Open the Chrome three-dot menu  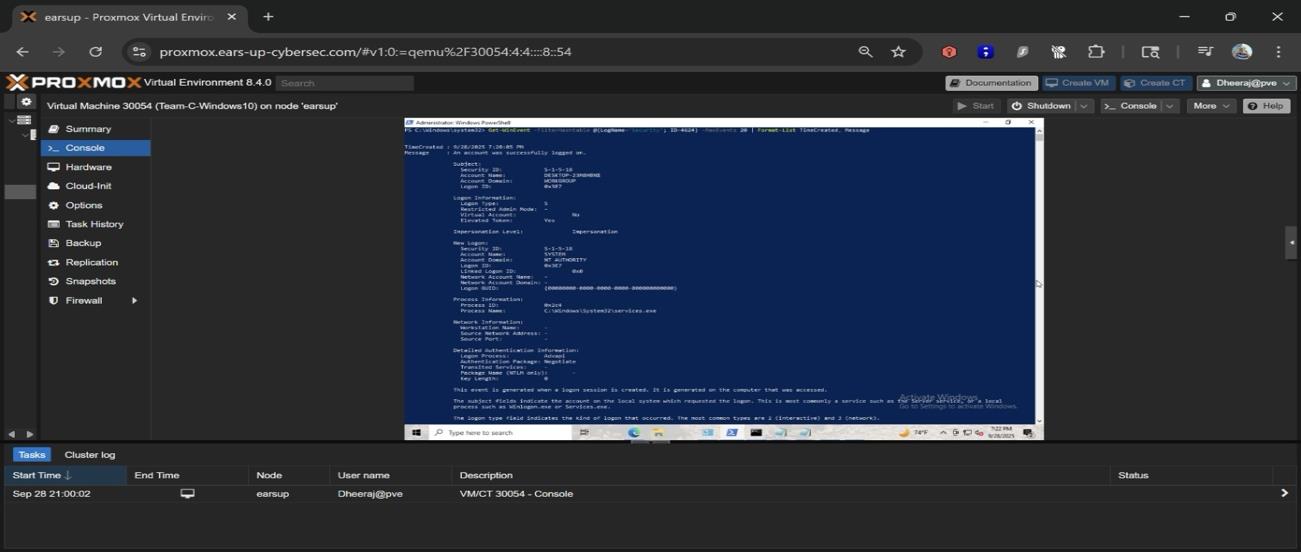[x=1278, y=52]
